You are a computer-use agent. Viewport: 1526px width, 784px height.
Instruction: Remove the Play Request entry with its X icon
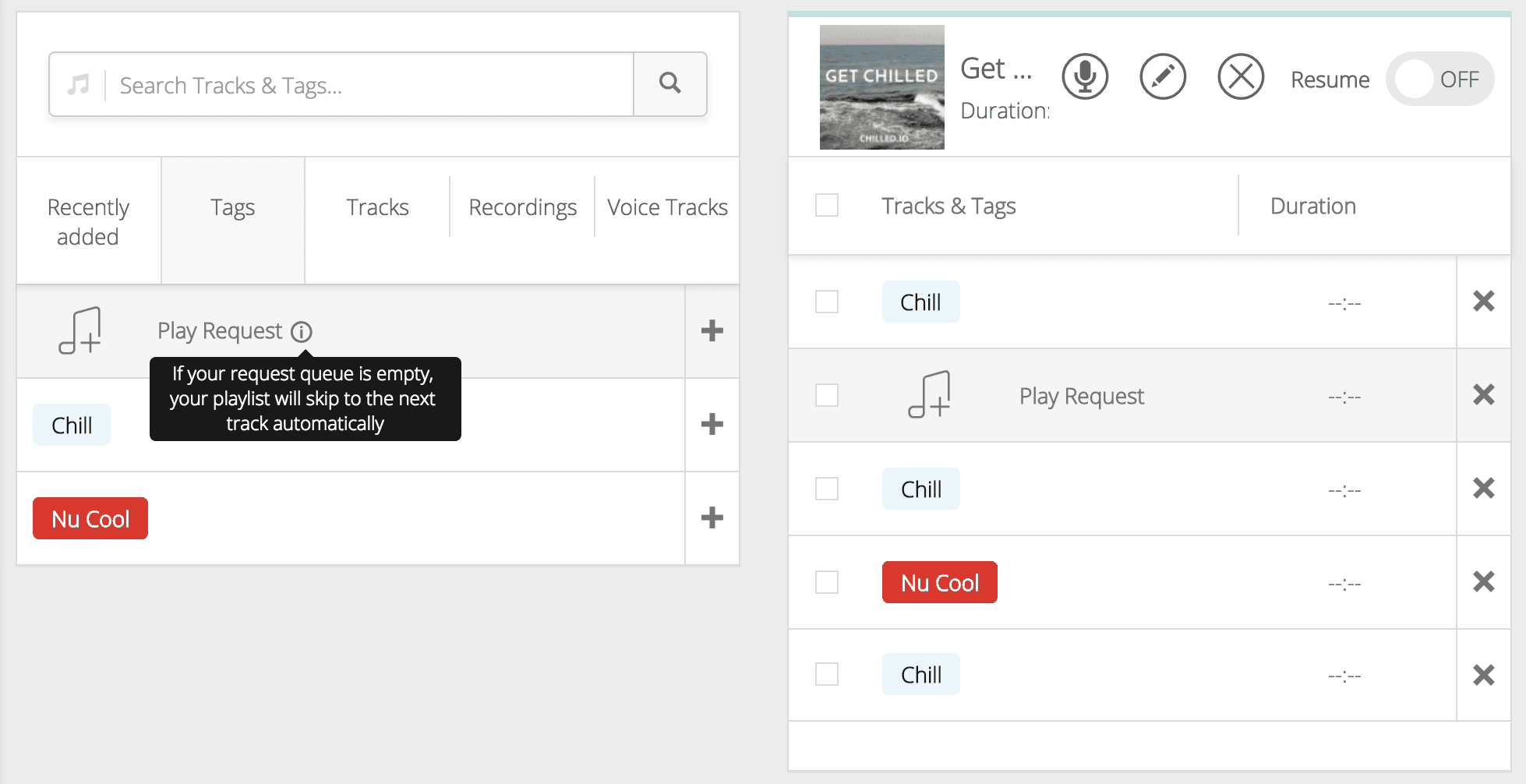coord(1484,395)
